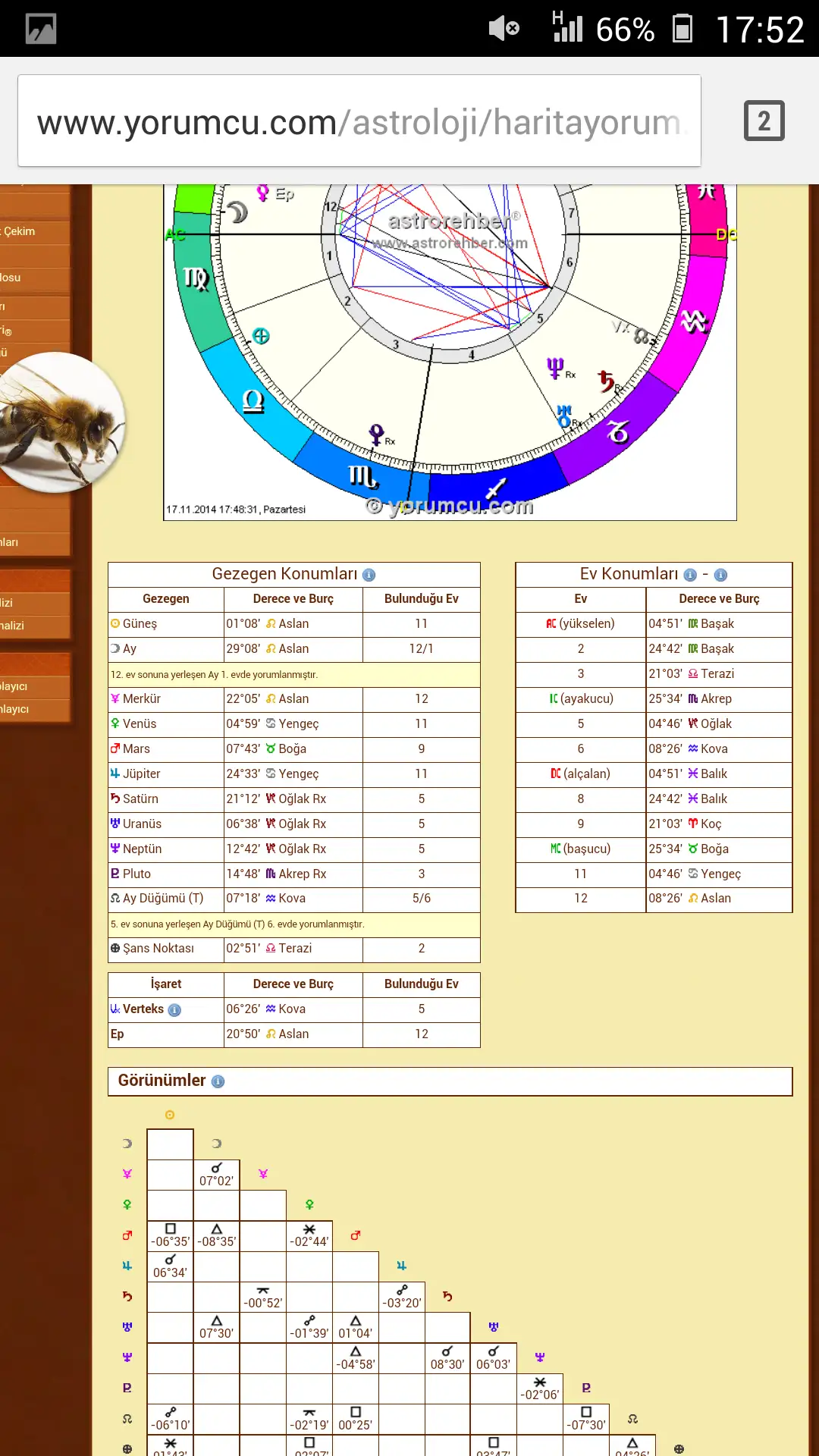Click second info icon beside Ev Konumları
The height and width of the screenshot is (1456, 819).
coord(720,575)
